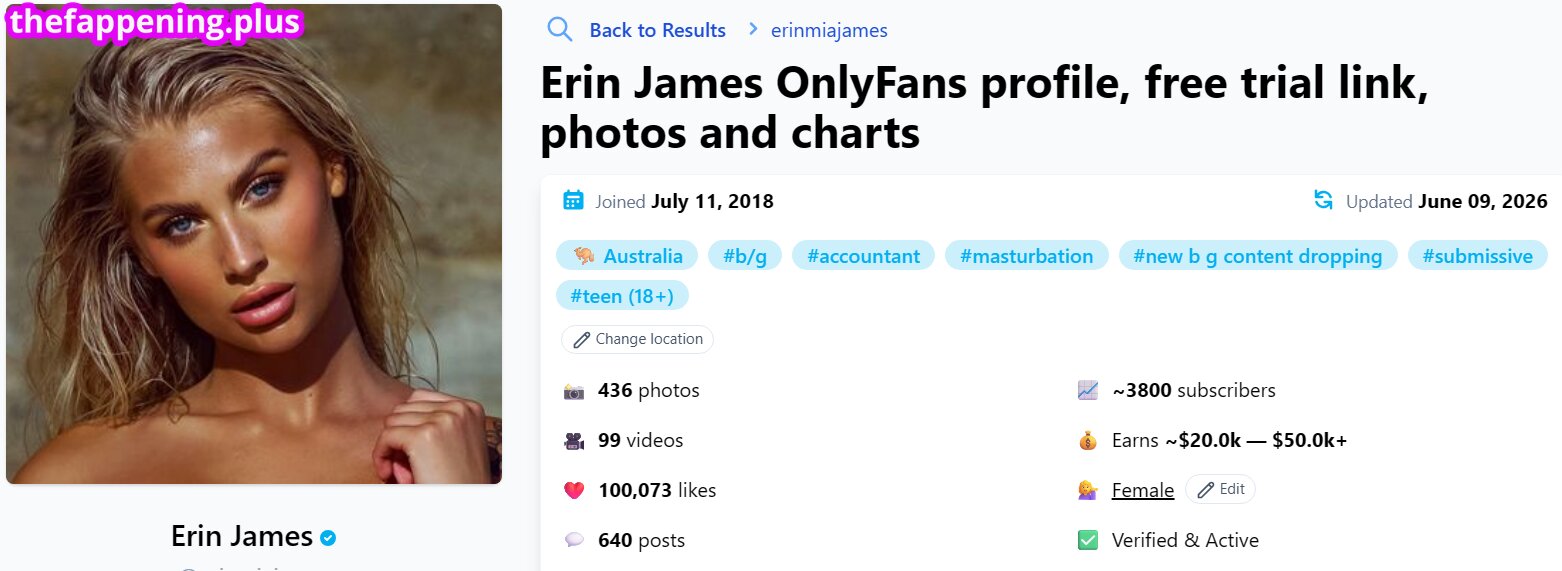This screenshot has height=571, width=1562.
Task: Click the calendar icon beside Joined date
Action: (573, 200)
